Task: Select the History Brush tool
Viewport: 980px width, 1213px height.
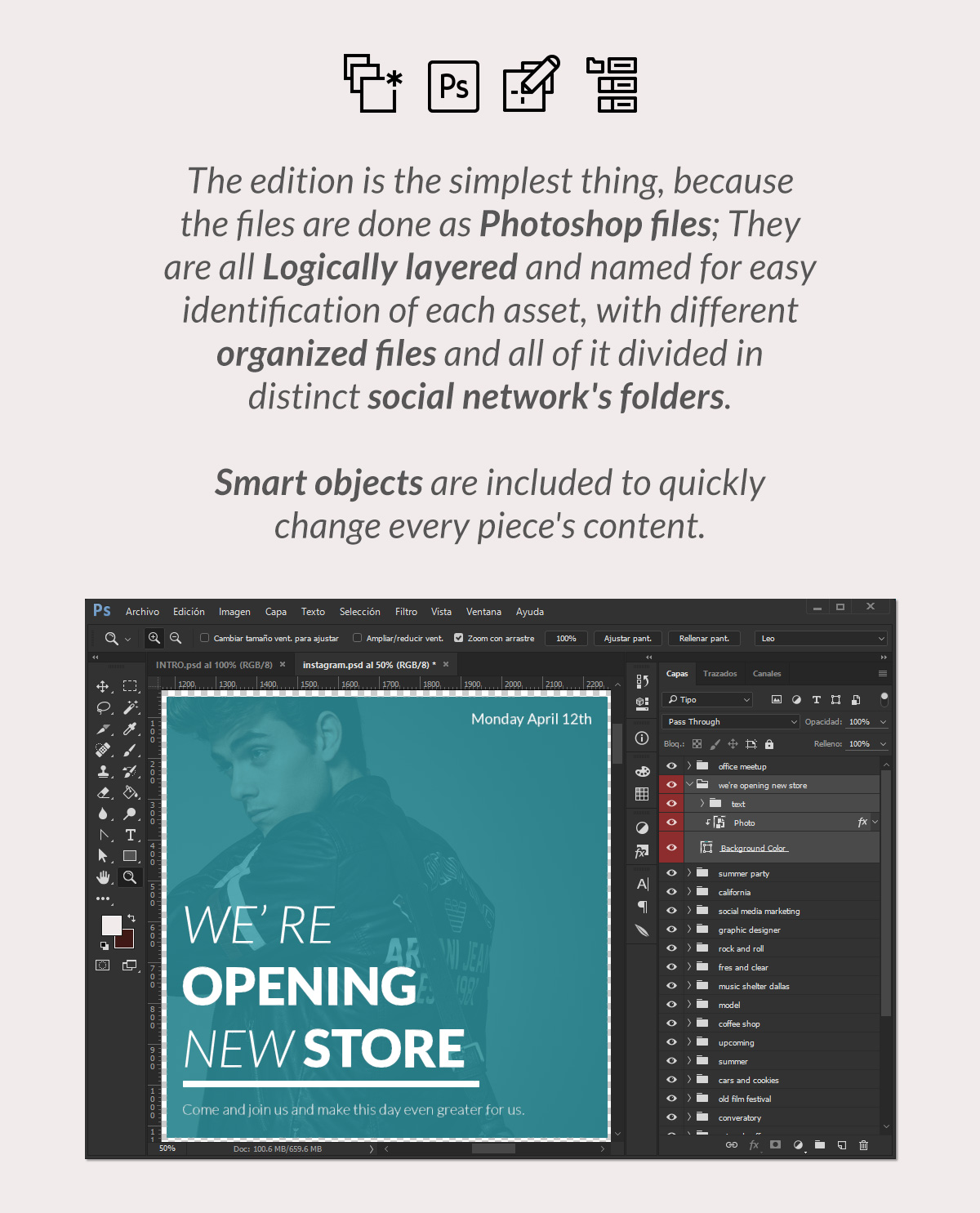Action: point(130,771)
